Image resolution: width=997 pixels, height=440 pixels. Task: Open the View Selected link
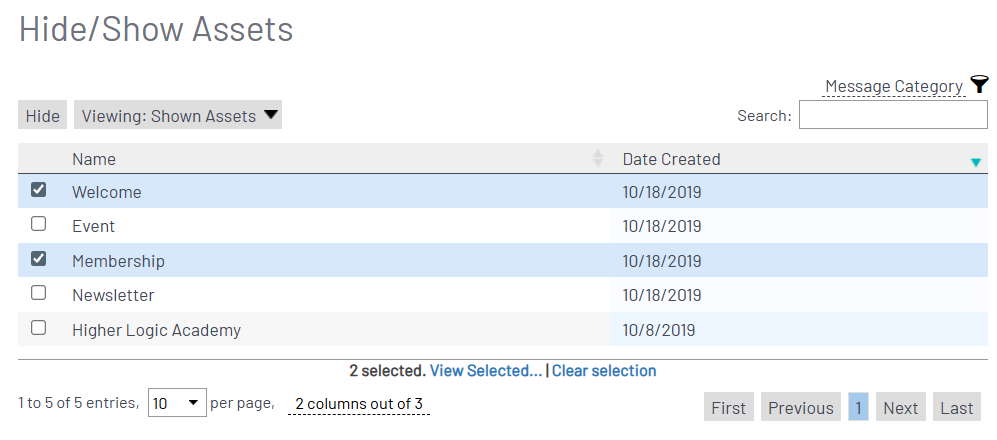tap(485, 371)
